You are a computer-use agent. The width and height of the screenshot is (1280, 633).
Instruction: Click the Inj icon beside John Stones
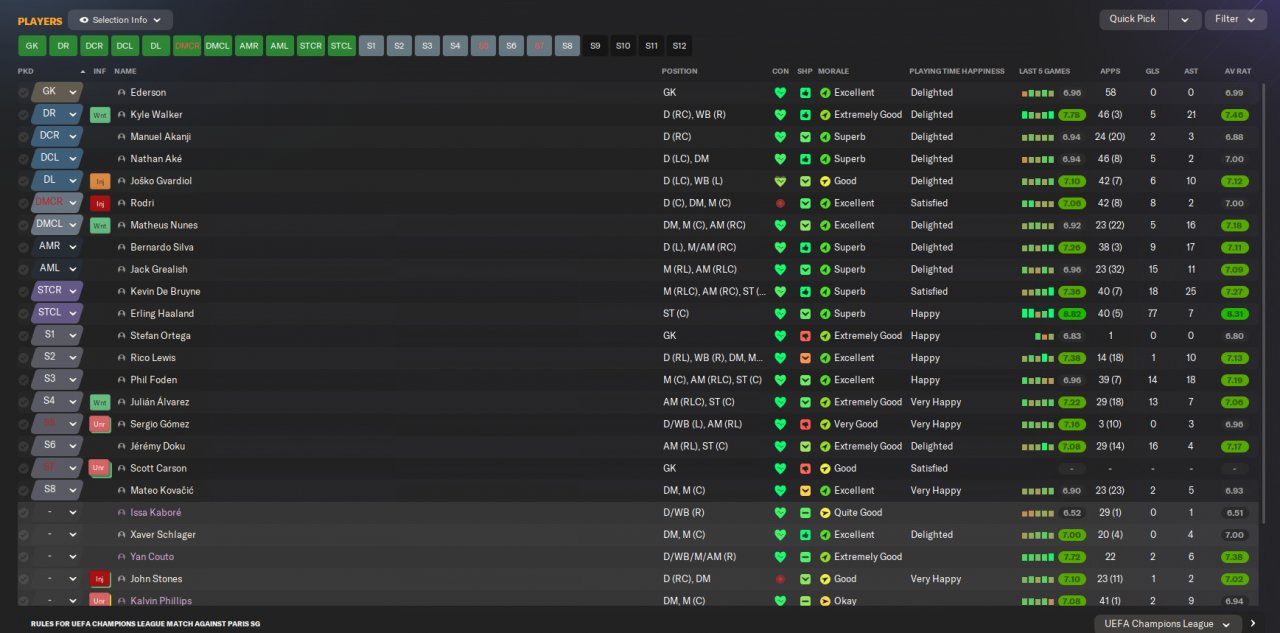point(99,579)
